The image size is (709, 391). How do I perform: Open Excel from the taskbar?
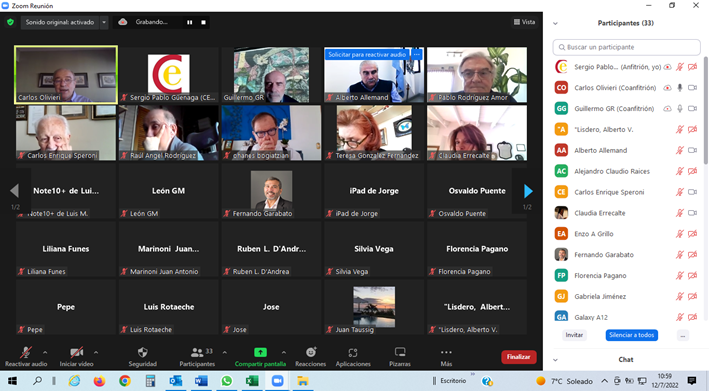click(x=251, y=381)
